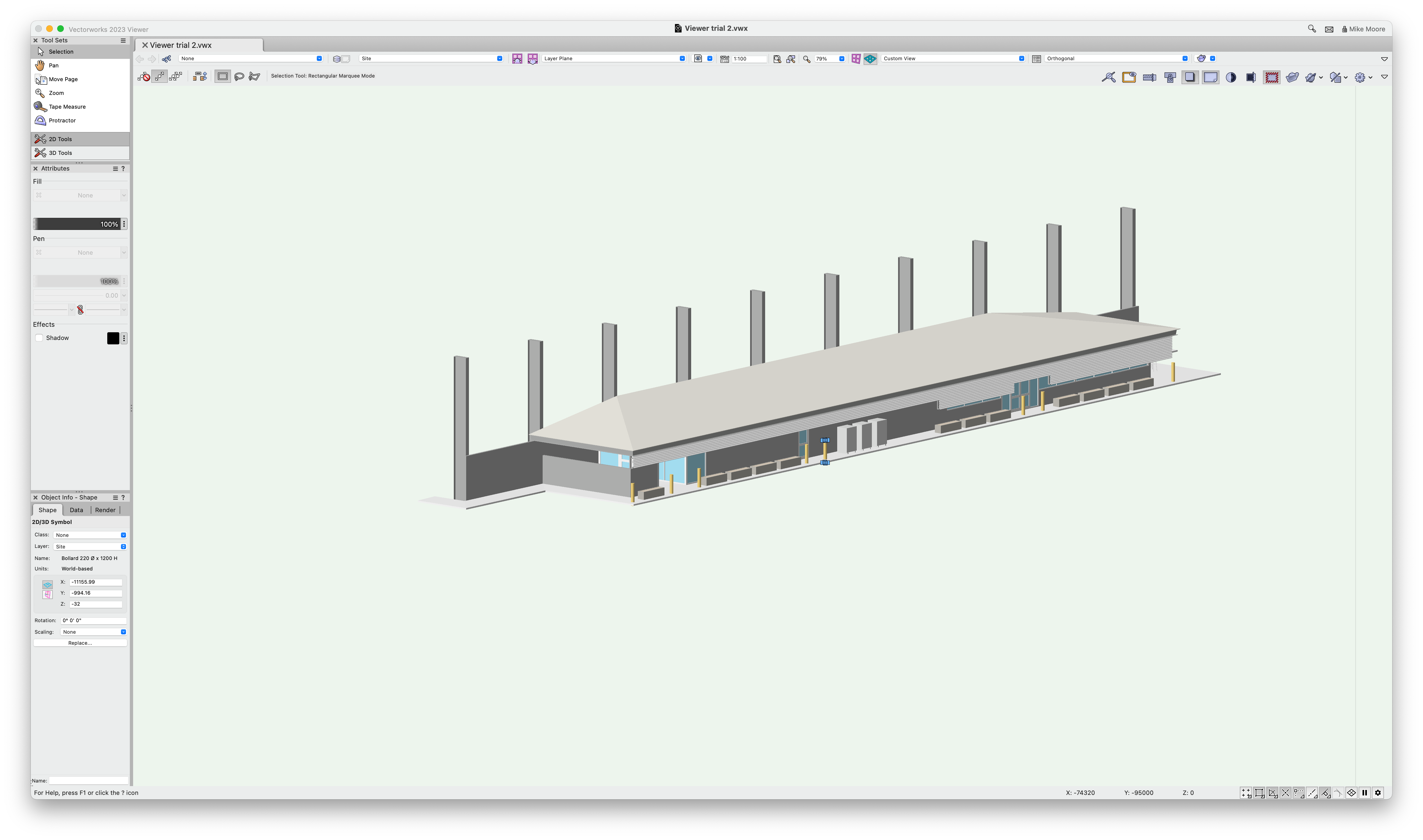Expand the 2D Tools tool set
Screen dimensions: 1423x840
coord(80,139)
